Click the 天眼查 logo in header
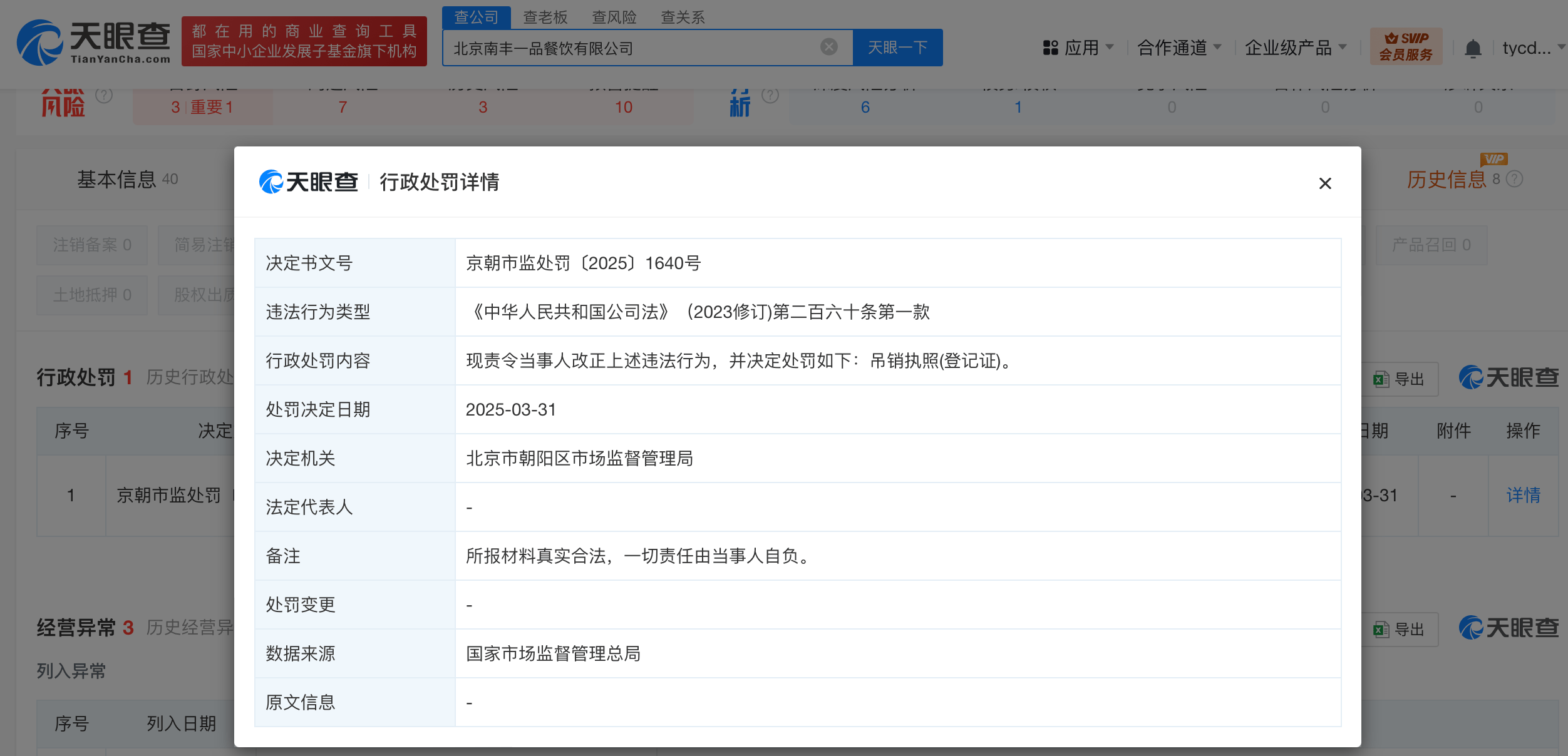Image resolution: width=1568 pixels, height=756 pixels. (x=94, y=43)
